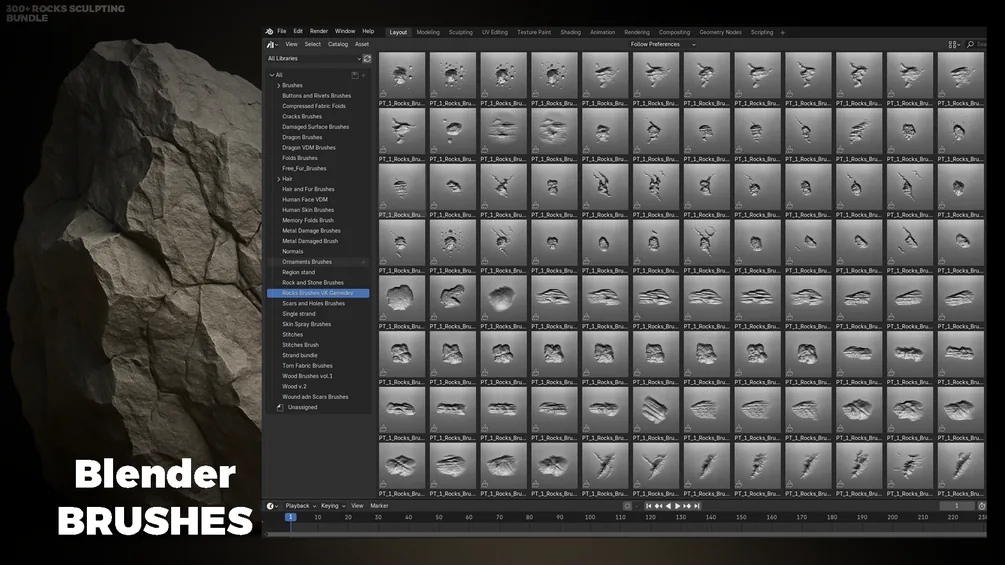The width and height of the screenshot is (1005, 565).
Task: Open the Window menu
Action: (345, 31)
